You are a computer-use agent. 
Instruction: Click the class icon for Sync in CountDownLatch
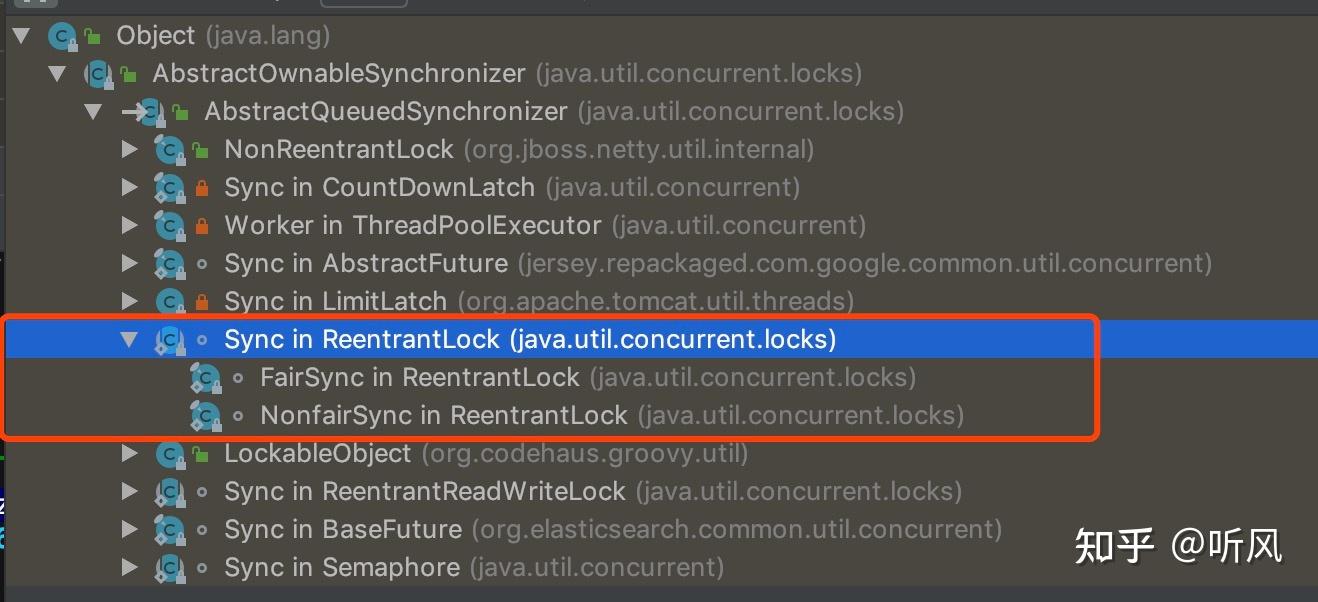click(168, 188)
